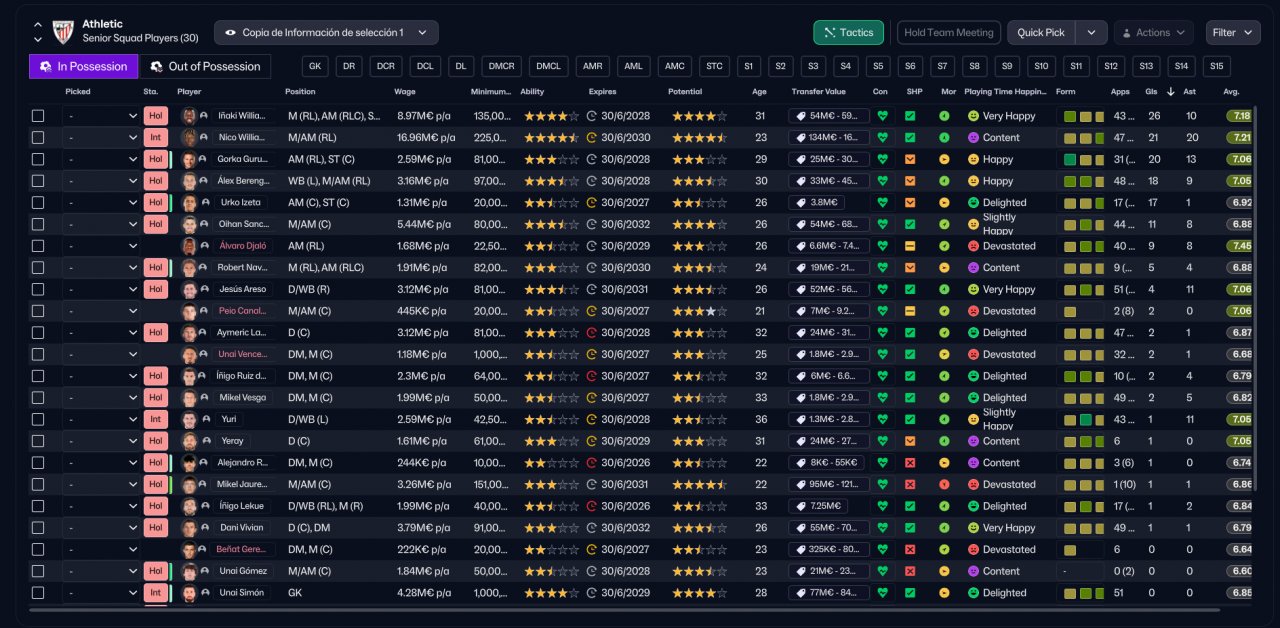
Task: Switch to the Out of Possession tab
Action: coord(205,67)
